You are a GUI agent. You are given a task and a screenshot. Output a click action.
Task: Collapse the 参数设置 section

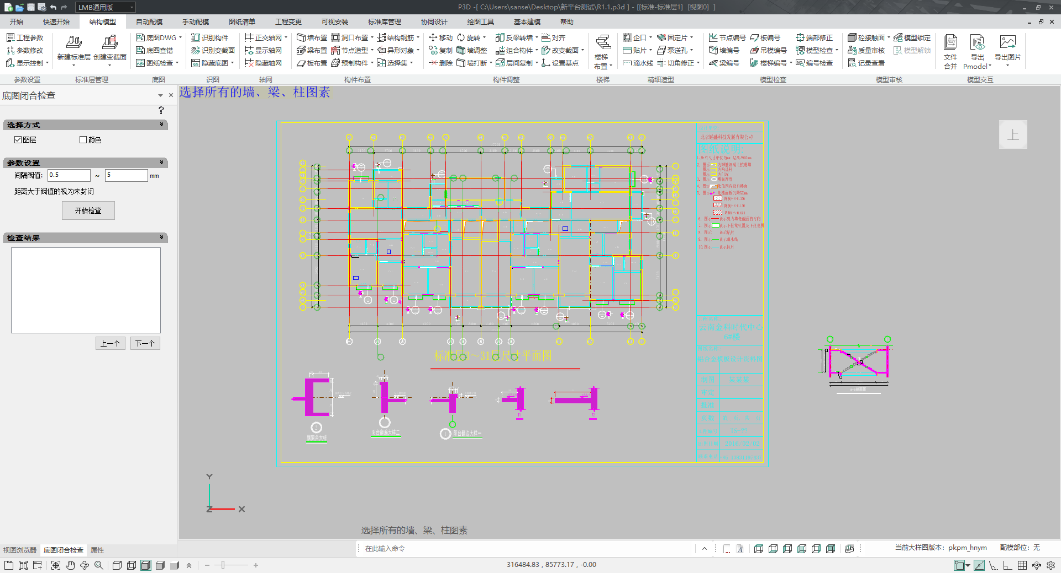(162, 162)
